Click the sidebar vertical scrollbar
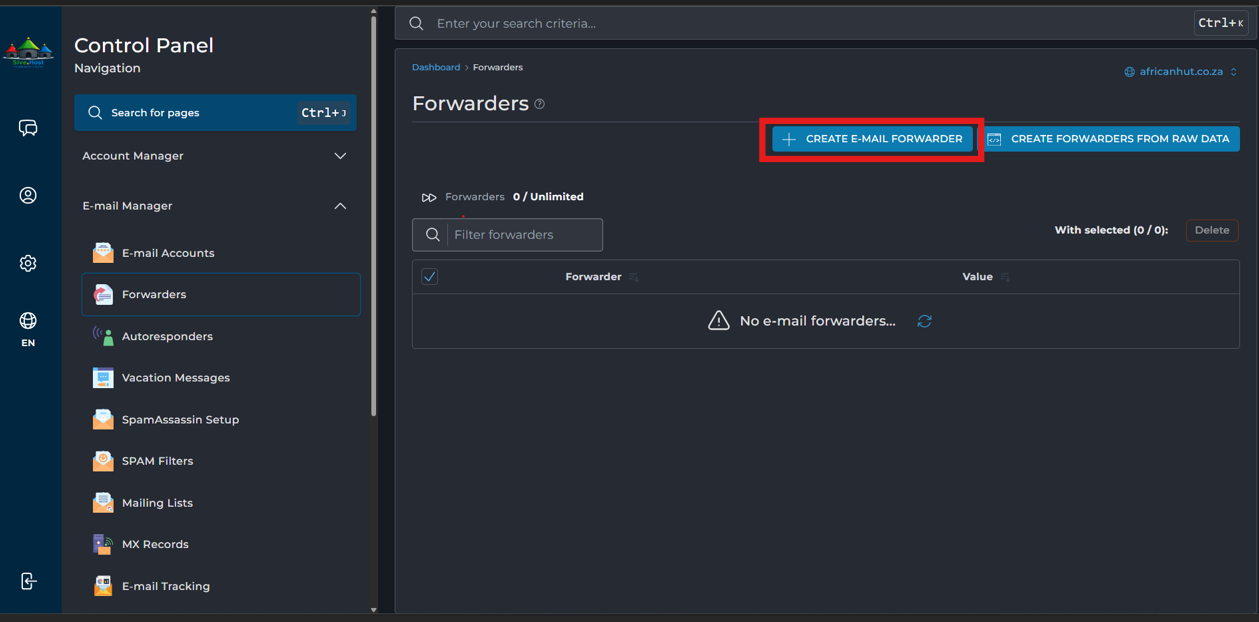This screenshot has width=1259, height=622. (374, 215)
